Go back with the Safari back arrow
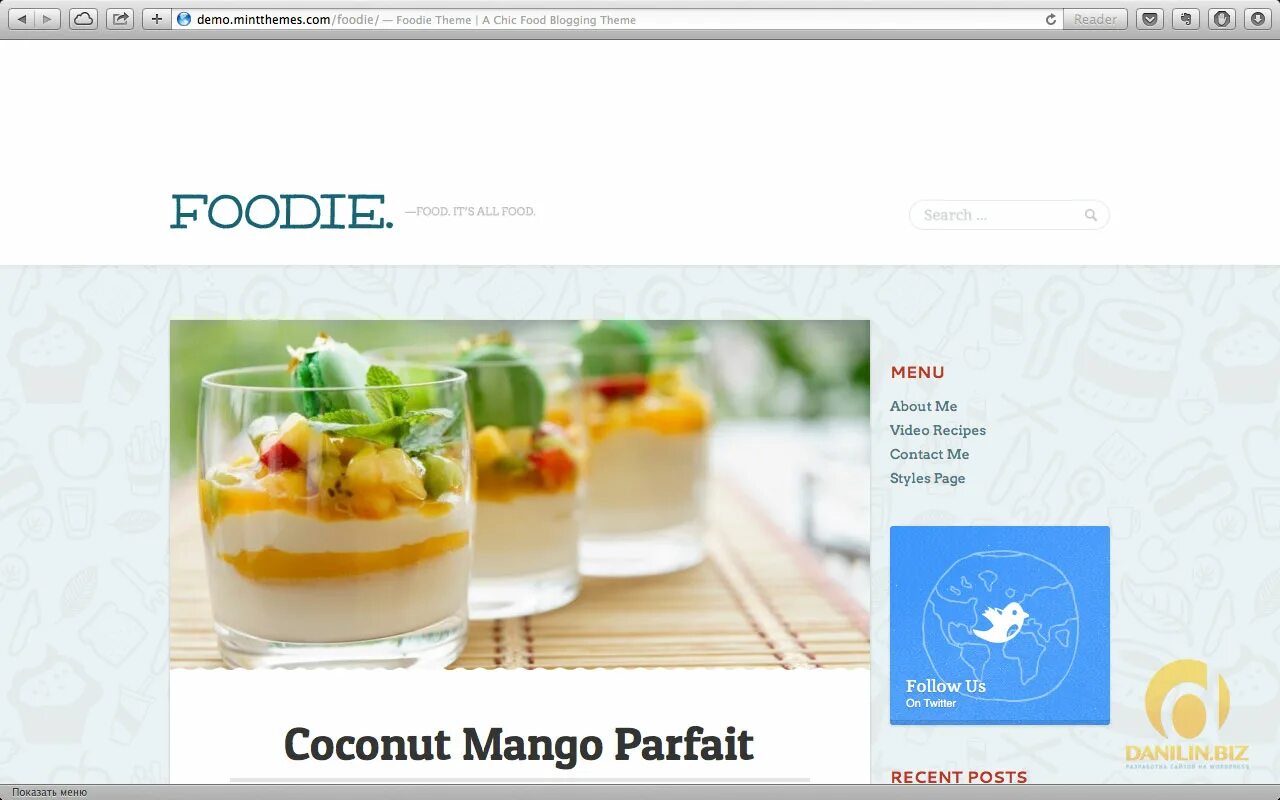This screenshot has height=800, width=1280. tap(22, 19)
